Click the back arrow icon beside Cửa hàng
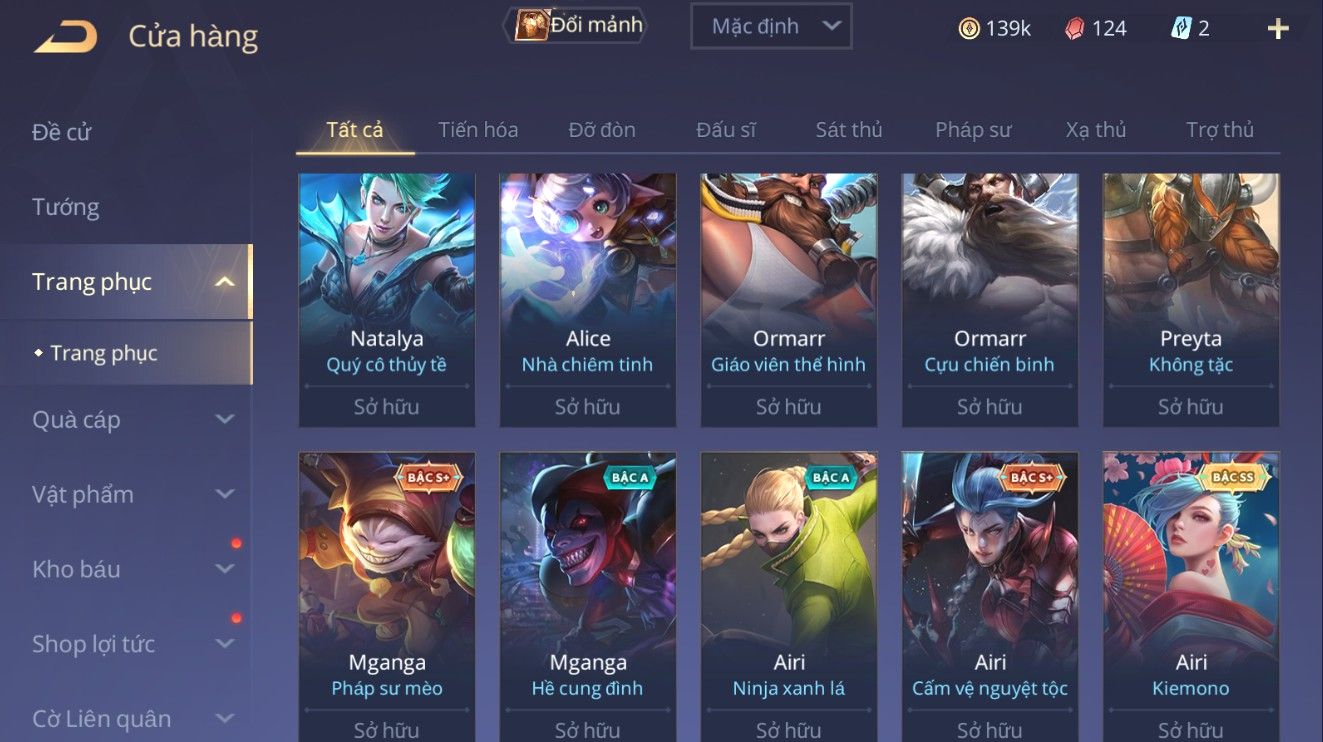This screenshot has height=742, width=1323. (x=66, y=37)
